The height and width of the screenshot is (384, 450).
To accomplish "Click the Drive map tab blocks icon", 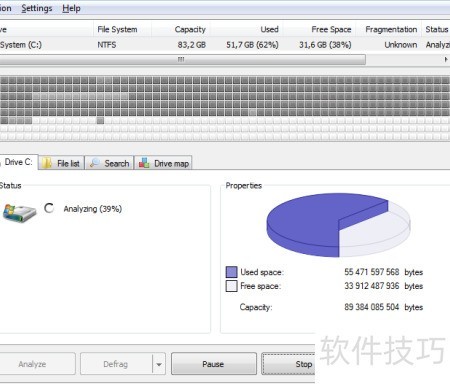I will coord(144,163).
